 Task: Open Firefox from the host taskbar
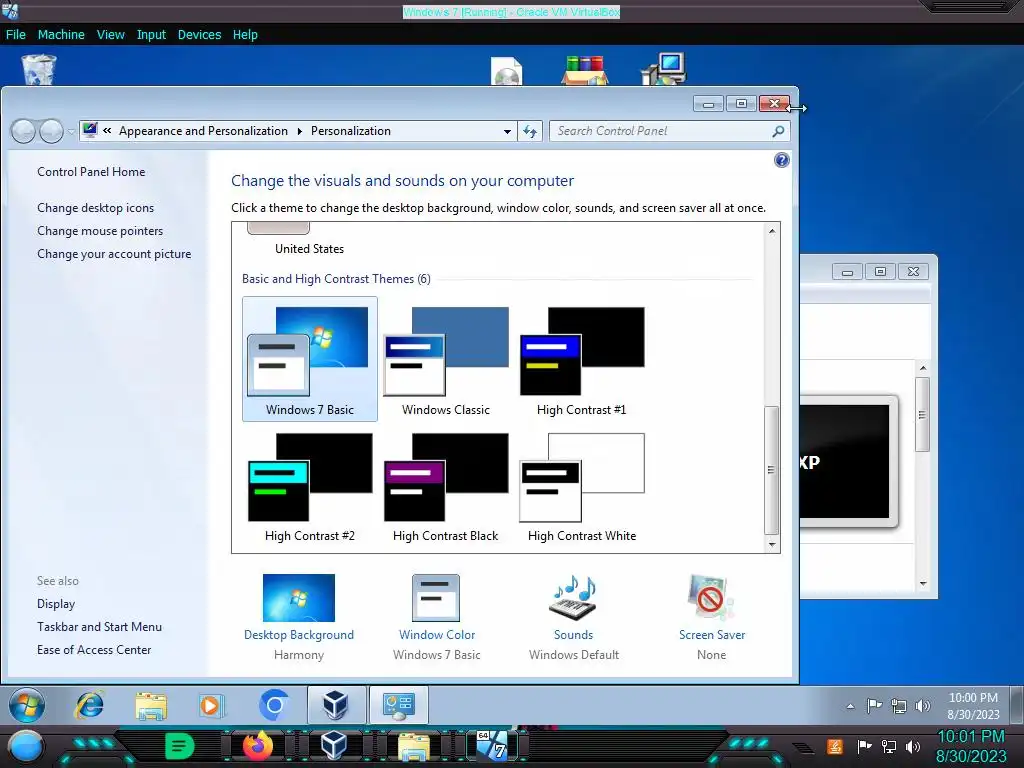tap(257, 746)
